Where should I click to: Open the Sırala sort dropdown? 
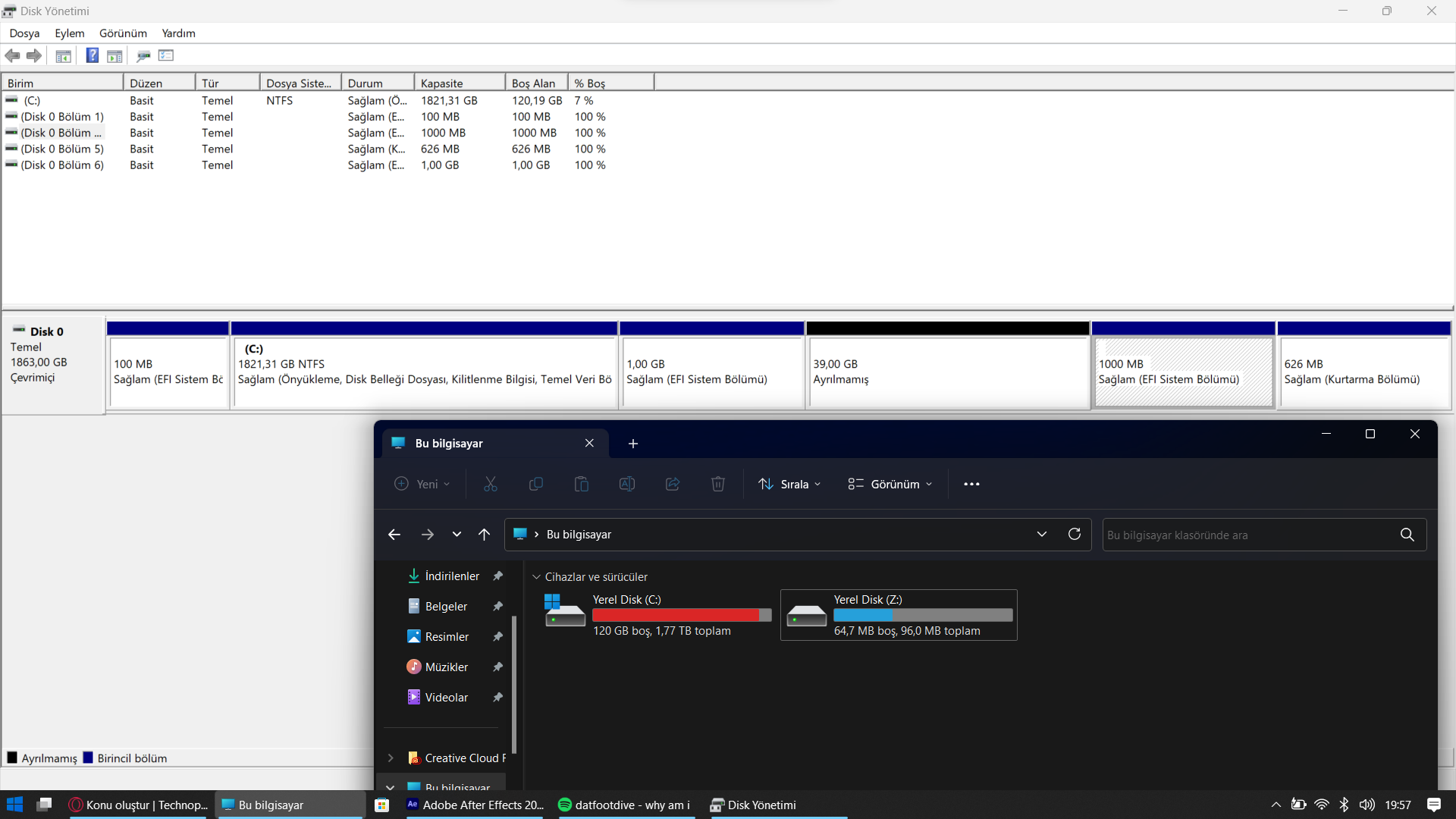(x=789, y=484)
